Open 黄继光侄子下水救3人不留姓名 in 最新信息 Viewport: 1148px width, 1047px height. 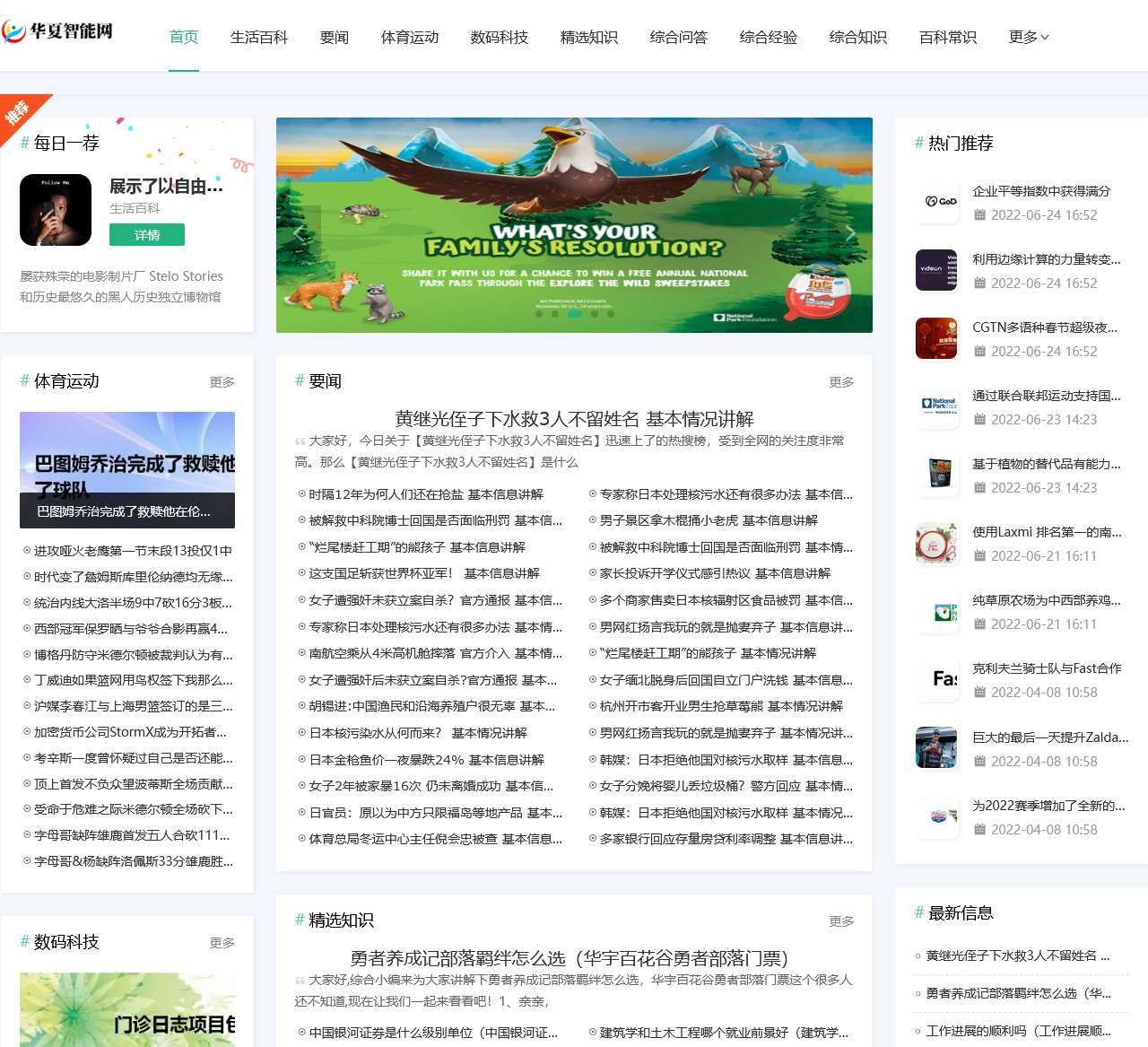tap(1018, 955)
